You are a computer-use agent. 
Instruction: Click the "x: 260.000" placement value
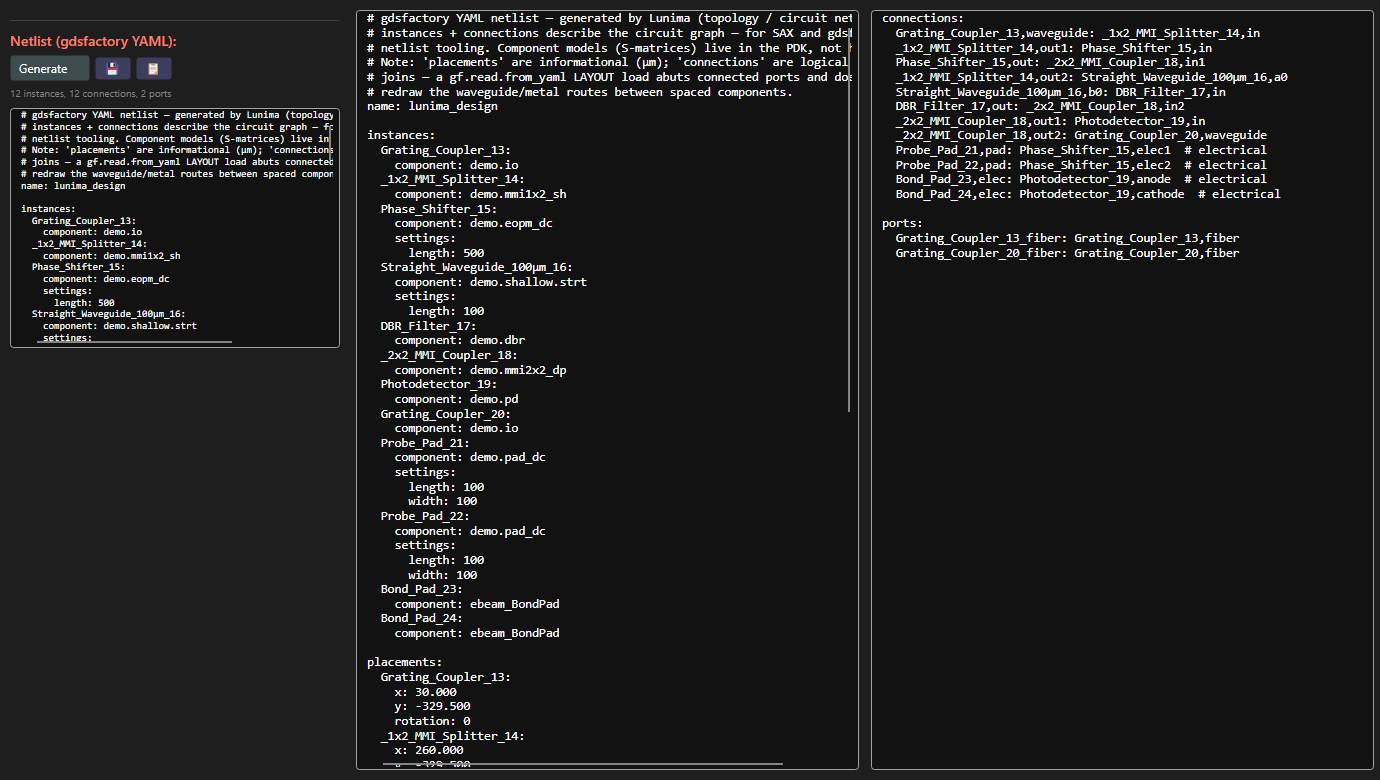coord(428,750)
